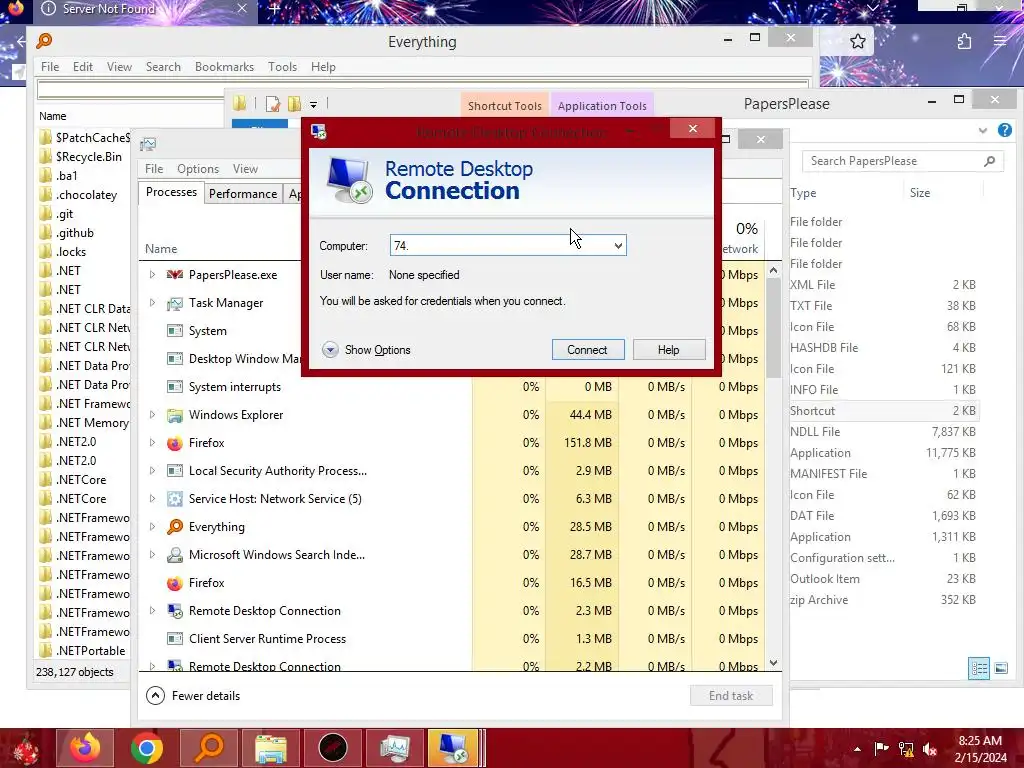
Task: Open Tools menu in Everything
Action: [282, 67]
